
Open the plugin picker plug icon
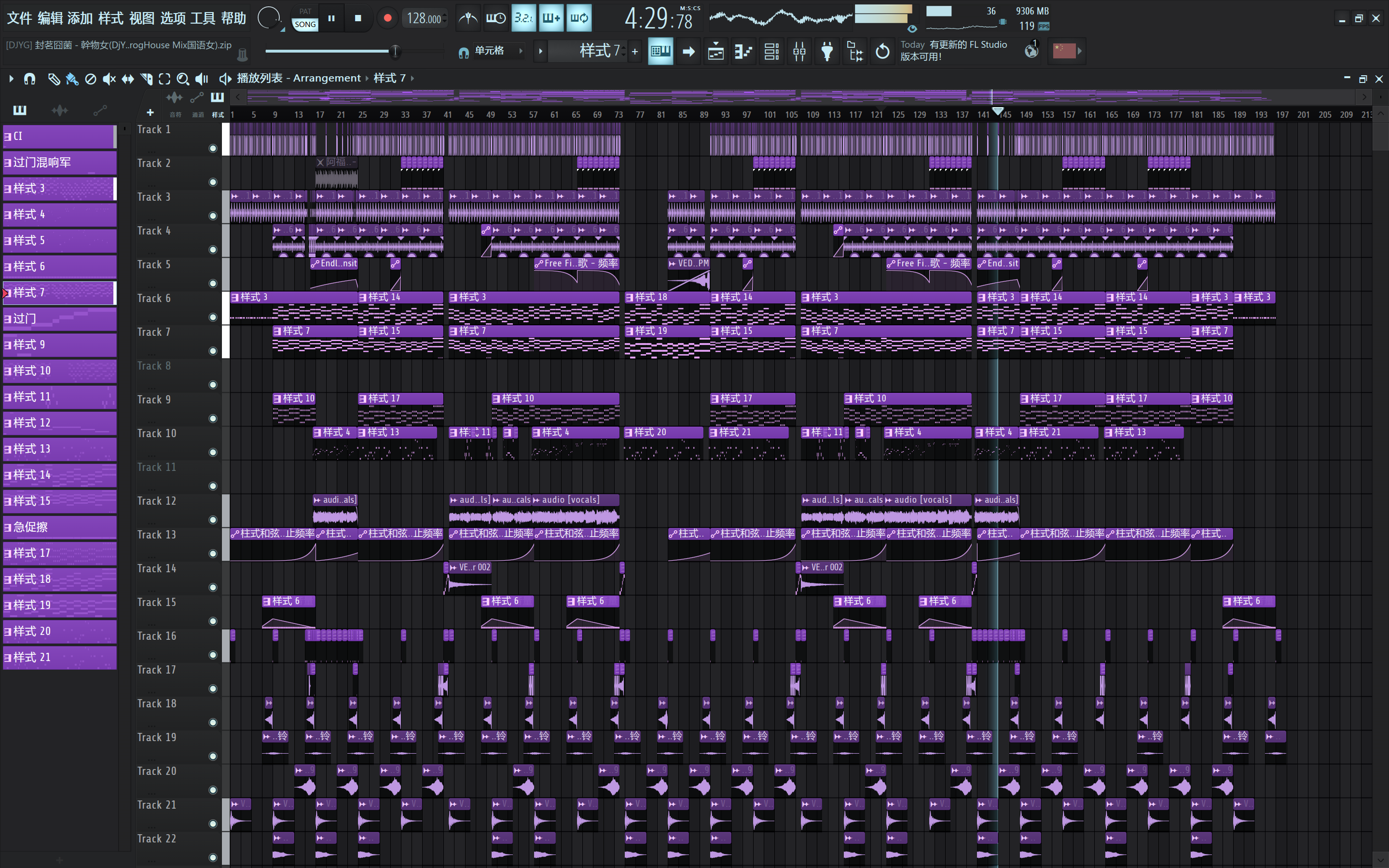[827, 52]
